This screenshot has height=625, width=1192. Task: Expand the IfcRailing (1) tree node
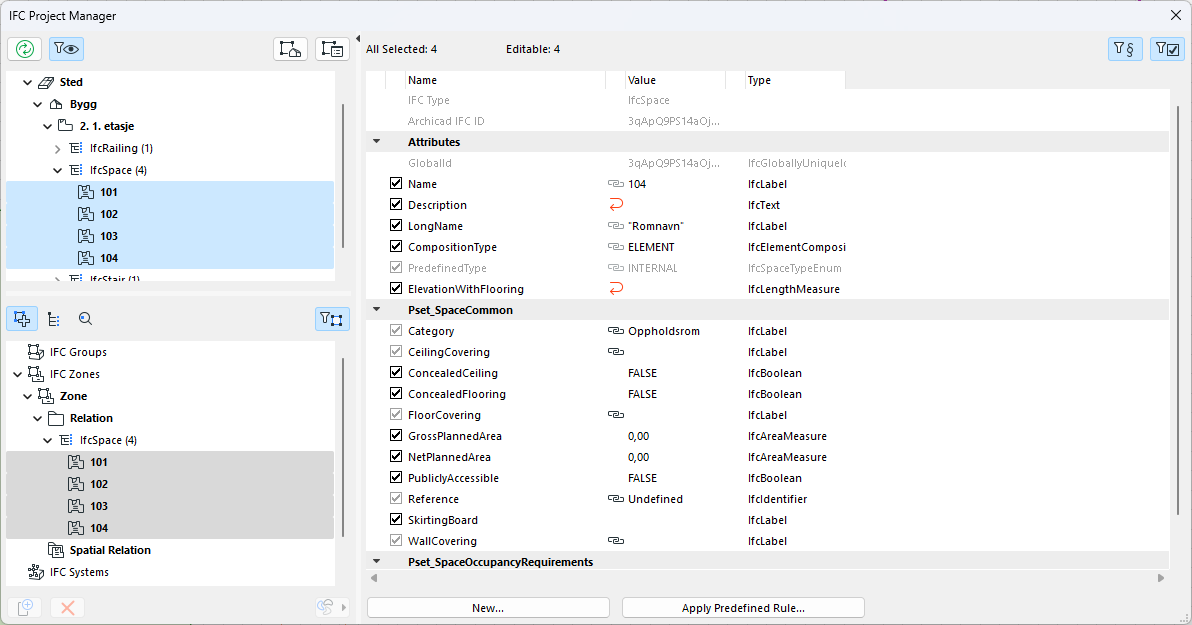(58, 148)
